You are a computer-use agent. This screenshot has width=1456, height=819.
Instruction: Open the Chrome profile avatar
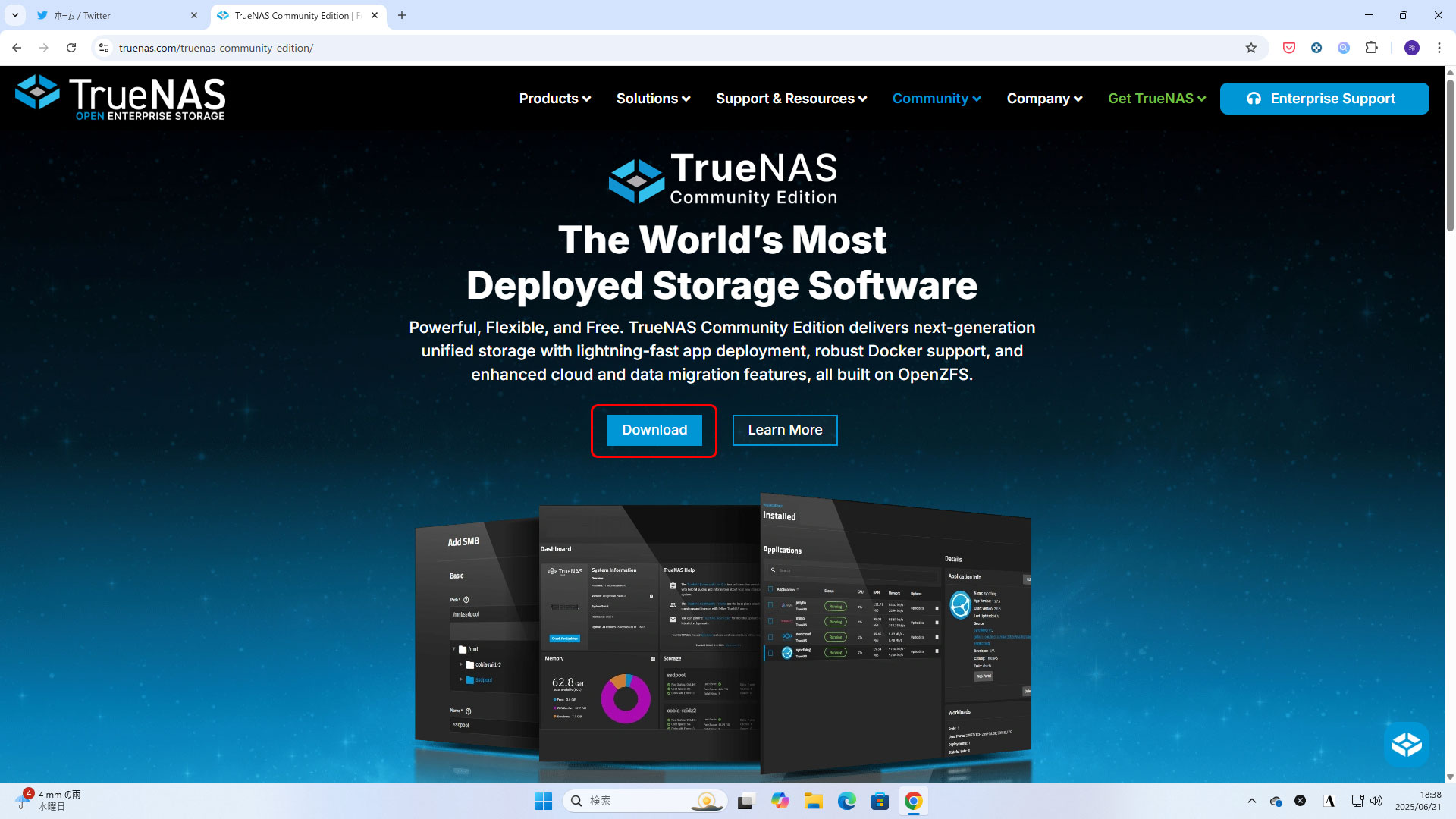[1412, 48]
